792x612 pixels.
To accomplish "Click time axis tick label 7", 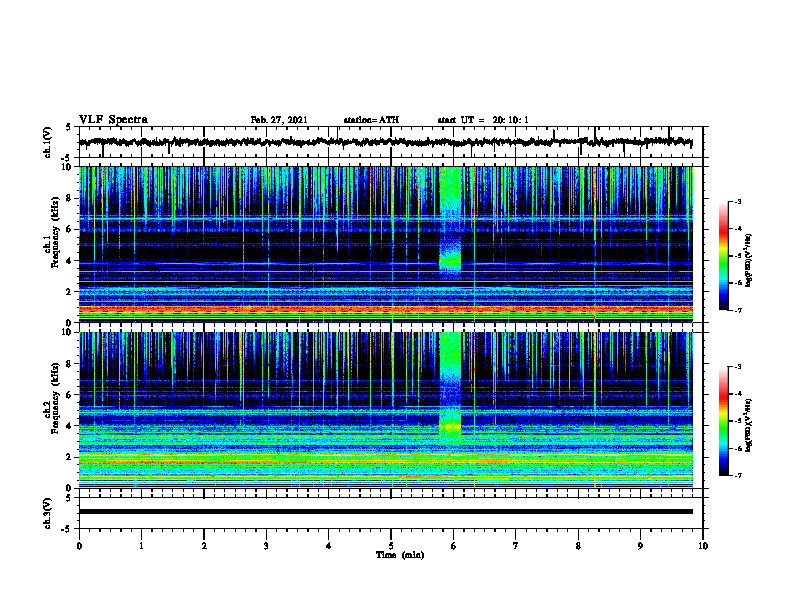I will pyautogui.click(x=516, y=546).
